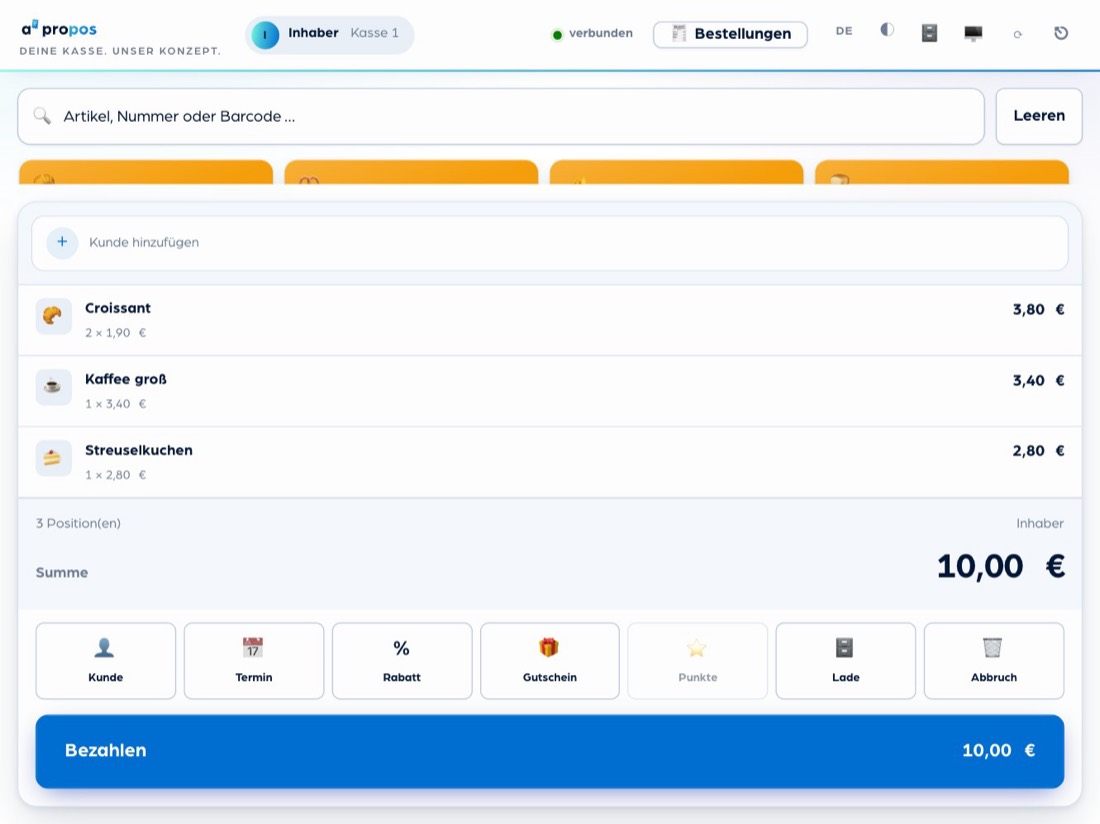Open the customer display monitor icon
Image resolution: width=1100 pixels, height=824 pixels.
coord(973,33)
